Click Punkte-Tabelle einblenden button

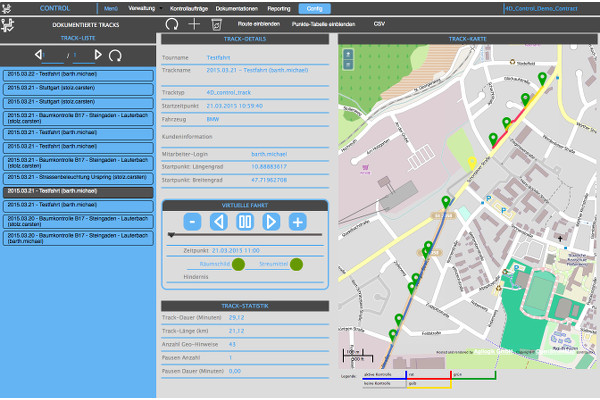click(x=323, y=23)
